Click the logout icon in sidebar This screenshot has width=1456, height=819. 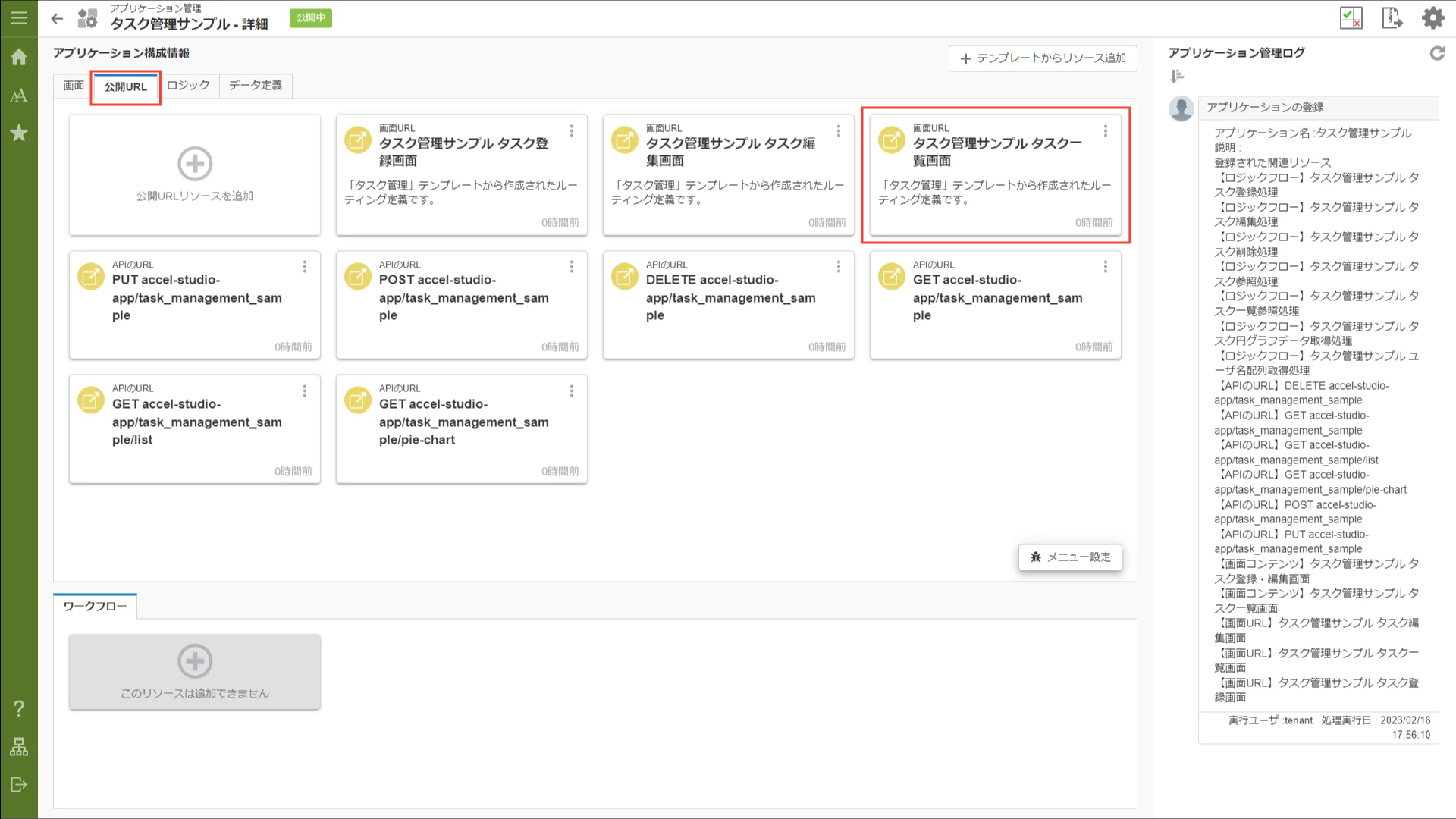click(19, 785)
